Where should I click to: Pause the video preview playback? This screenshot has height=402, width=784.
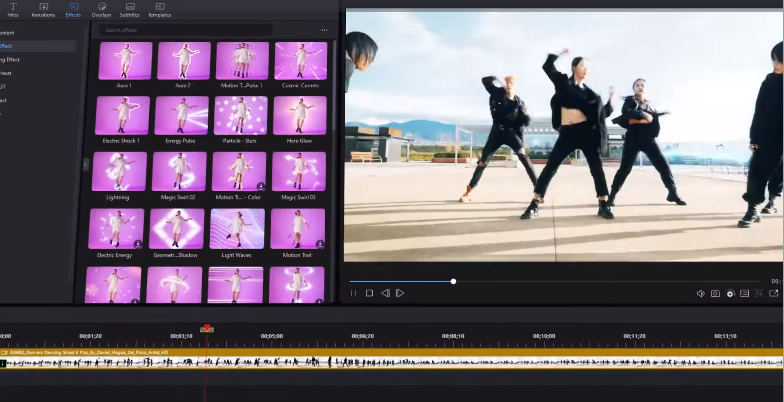(x=353, y=293)
